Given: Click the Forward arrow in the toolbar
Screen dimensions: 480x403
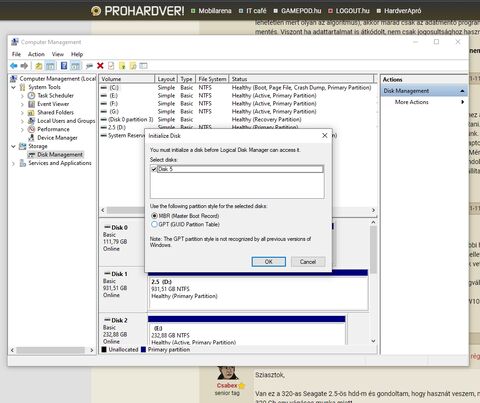Looking at the screenshot, I should (x=24, y=66).
